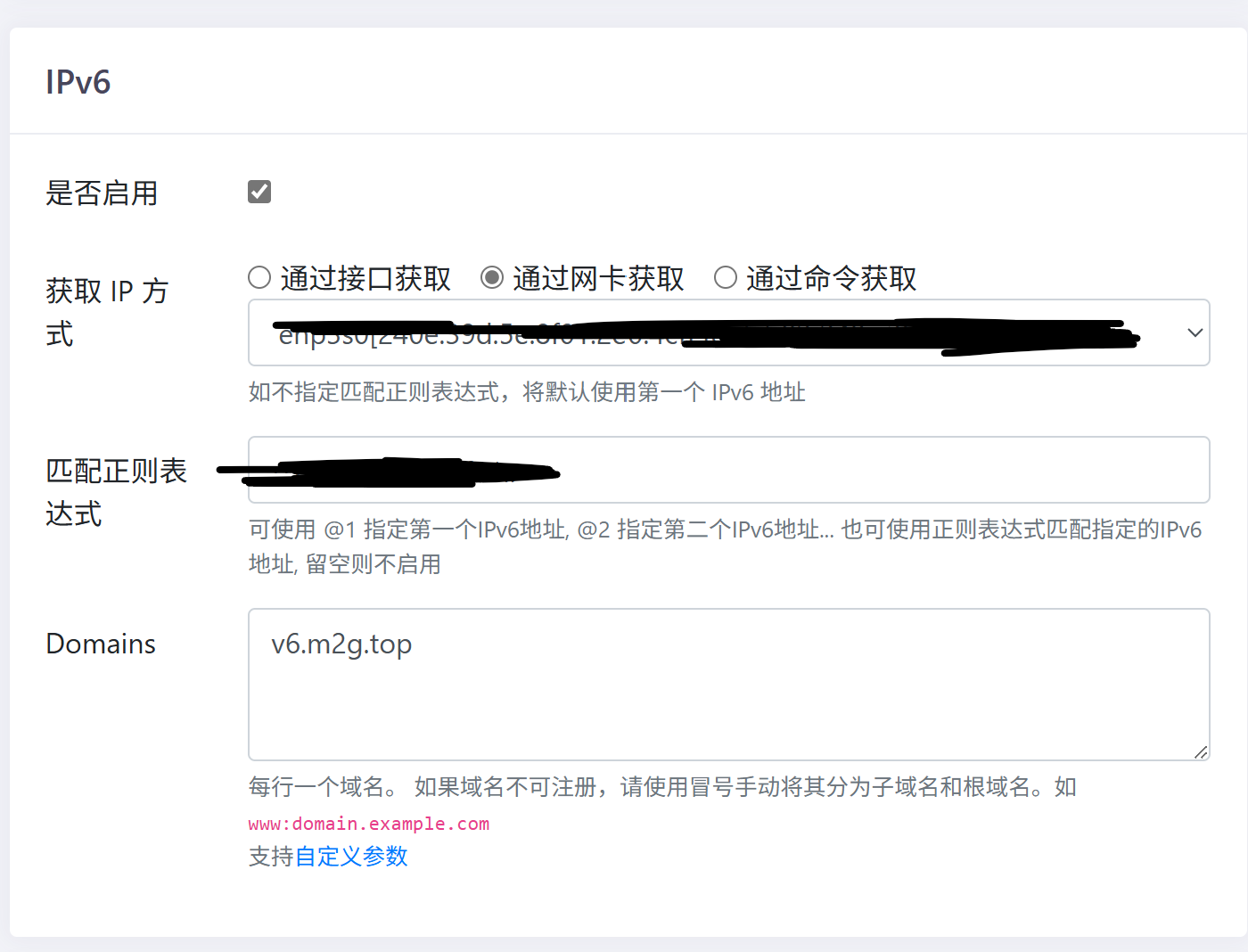Select 通过网卡获取 radio option

pos(492,278)
